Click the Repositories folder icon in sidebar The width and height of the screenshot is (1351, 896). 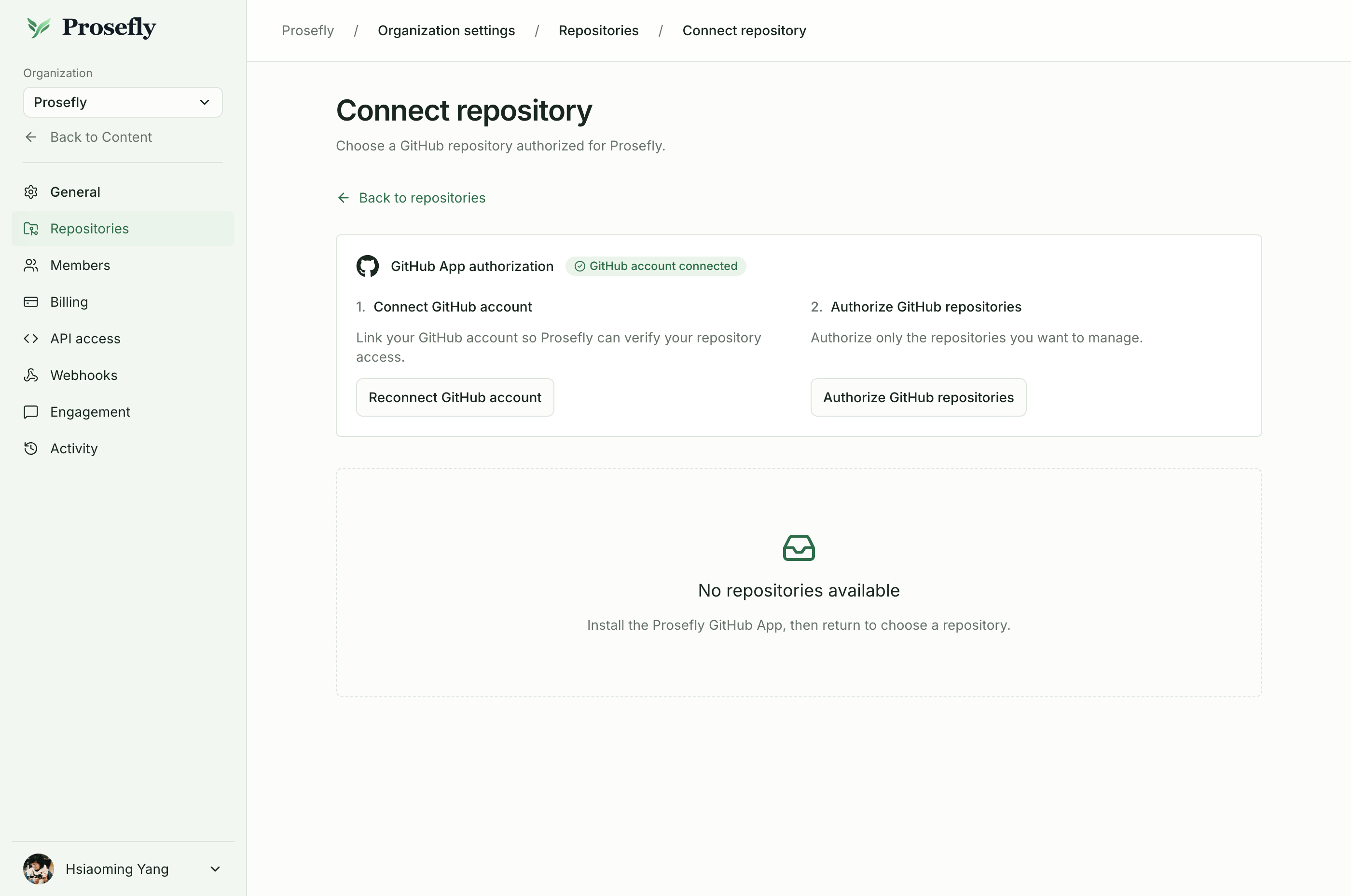tap(31, 229)
